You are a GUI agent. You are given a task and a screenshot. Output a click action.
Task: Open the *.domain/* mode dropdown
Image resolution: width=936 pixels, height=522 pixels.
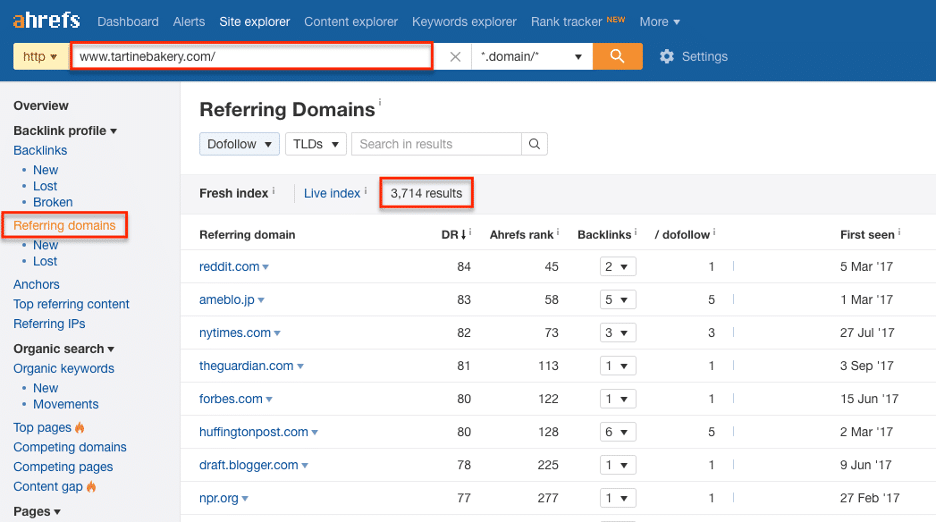click(x=531, y=57)
